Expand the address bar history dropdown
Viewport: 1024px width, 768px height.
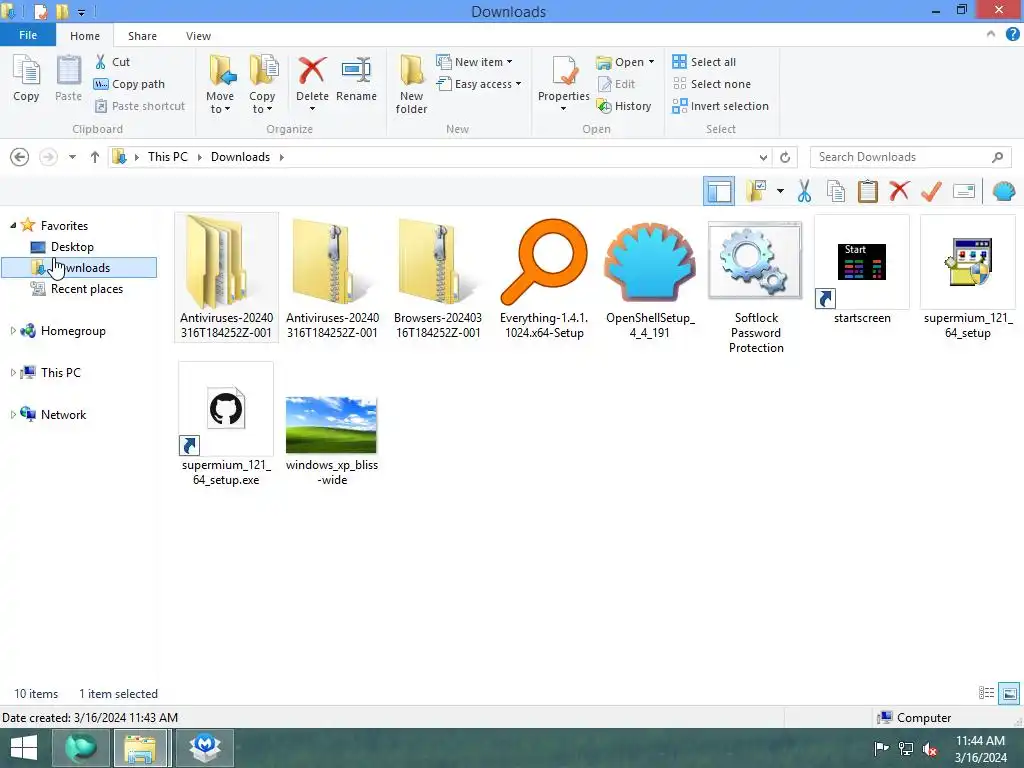(763, 157)
